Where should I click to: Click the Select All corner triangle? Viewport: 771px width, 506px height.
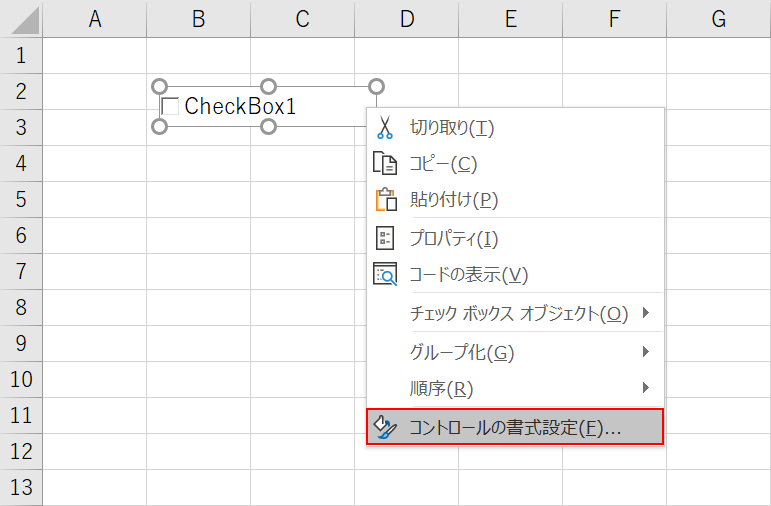pyautogui.click(x=25, y=21)
